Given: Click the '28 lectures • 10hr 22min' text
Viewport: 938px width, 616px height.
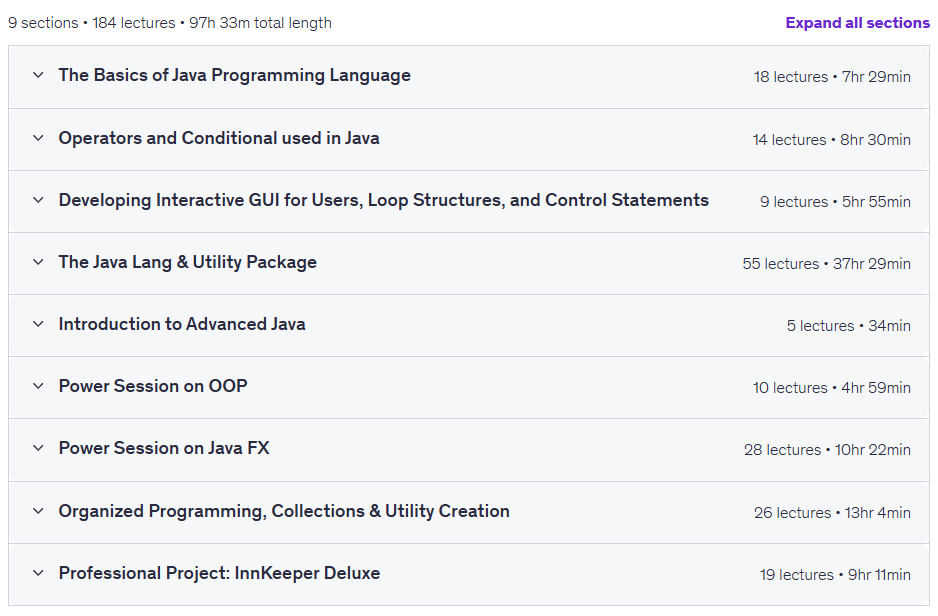Looking at the screenshot, I should [827, 450].
